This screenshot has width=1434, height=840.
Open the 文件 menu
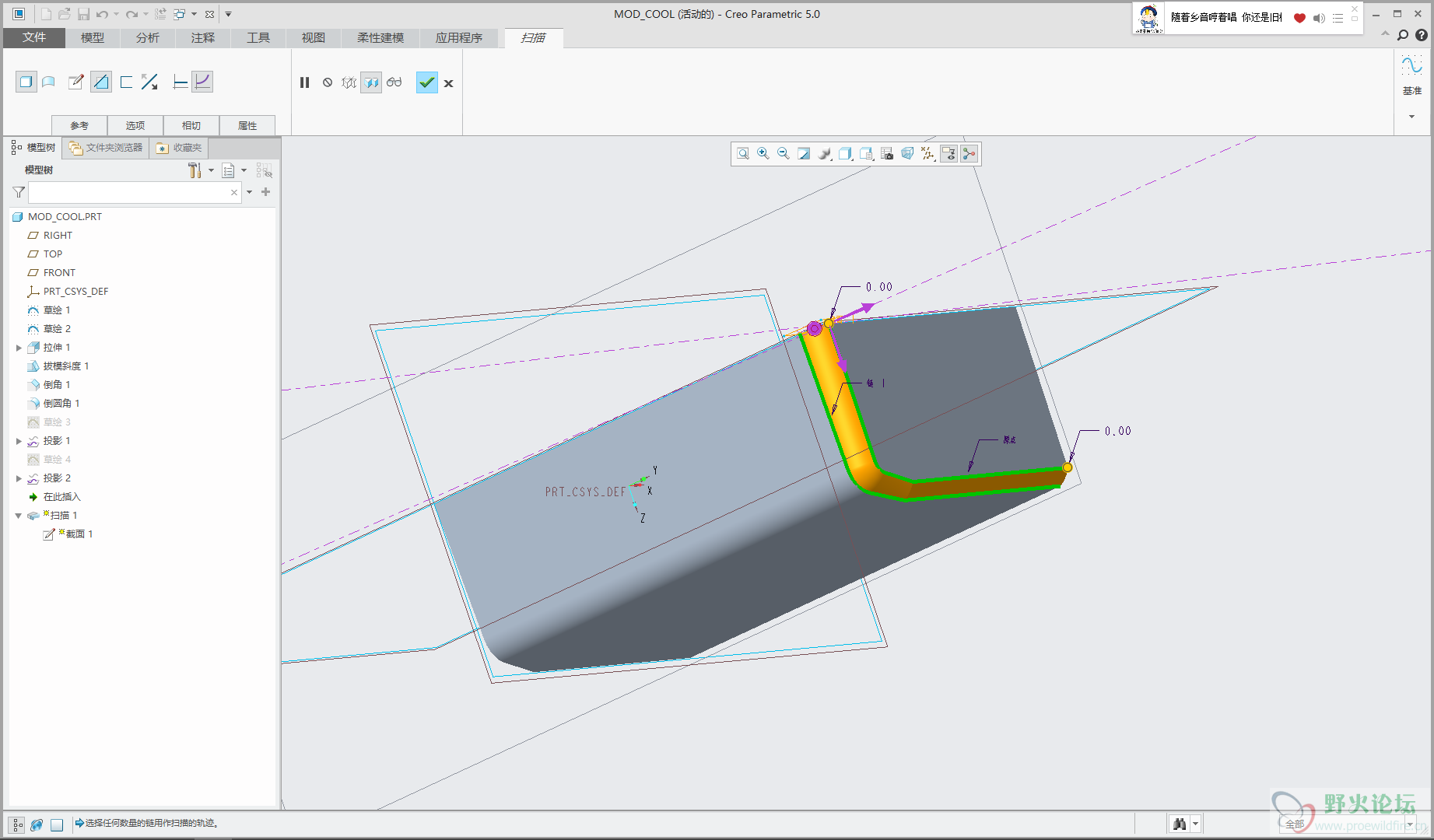[34, 37]
